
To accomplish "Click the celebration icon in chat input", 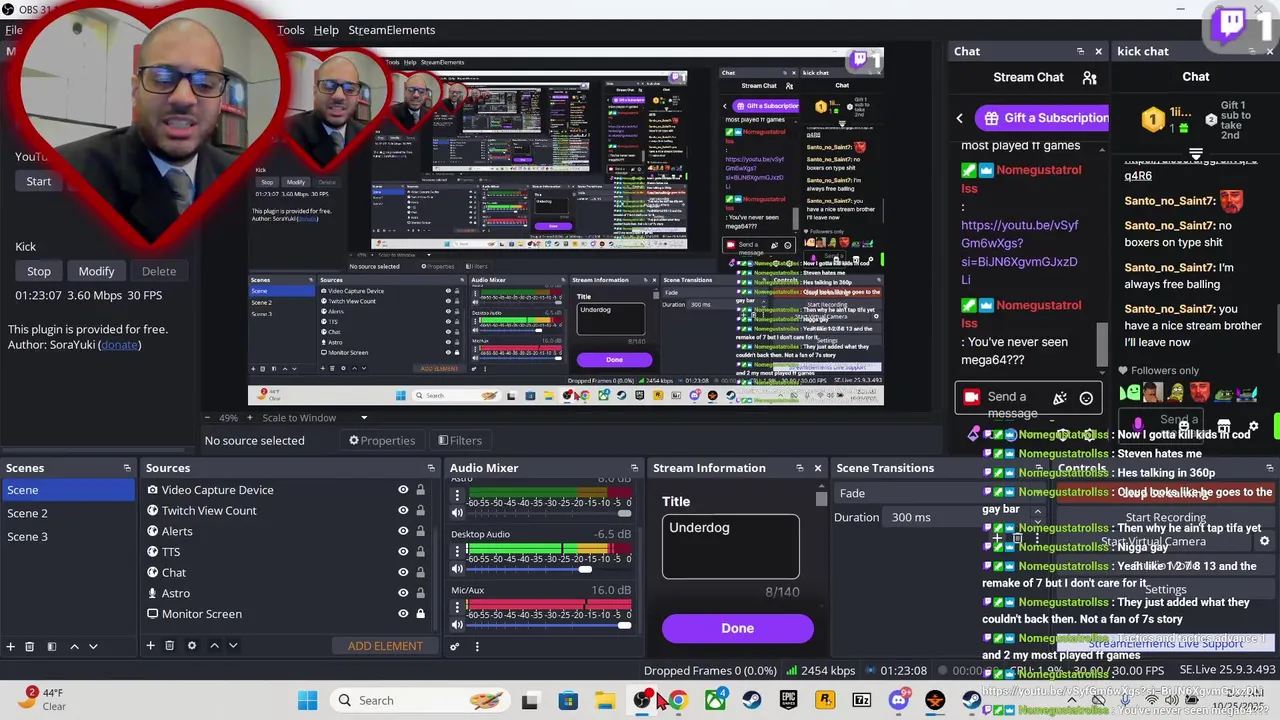I will tap(1060, 398).
